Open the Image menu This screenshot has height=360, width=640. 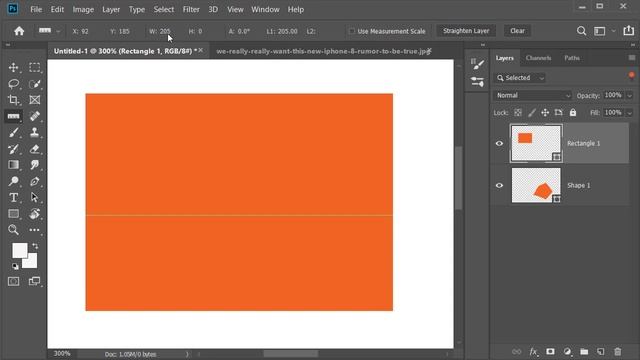tap(83, 9)
